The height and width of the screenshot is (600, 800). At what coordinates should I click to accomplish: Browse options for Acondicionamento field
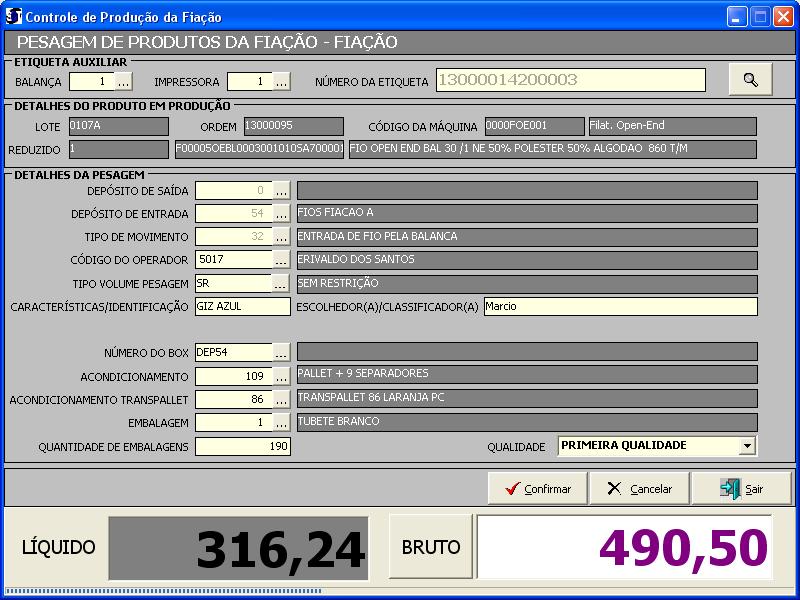(282, 376)
